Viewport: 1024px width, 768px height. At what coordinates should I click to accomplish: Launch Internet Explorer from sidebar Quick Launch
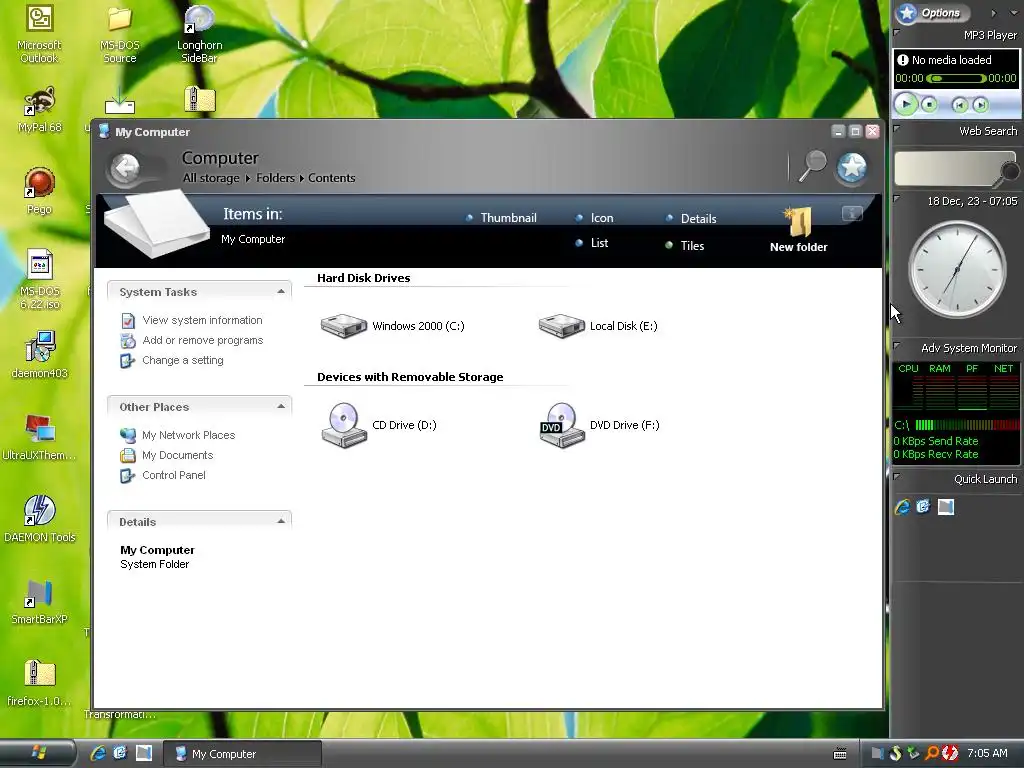click(x=903, y=507)
